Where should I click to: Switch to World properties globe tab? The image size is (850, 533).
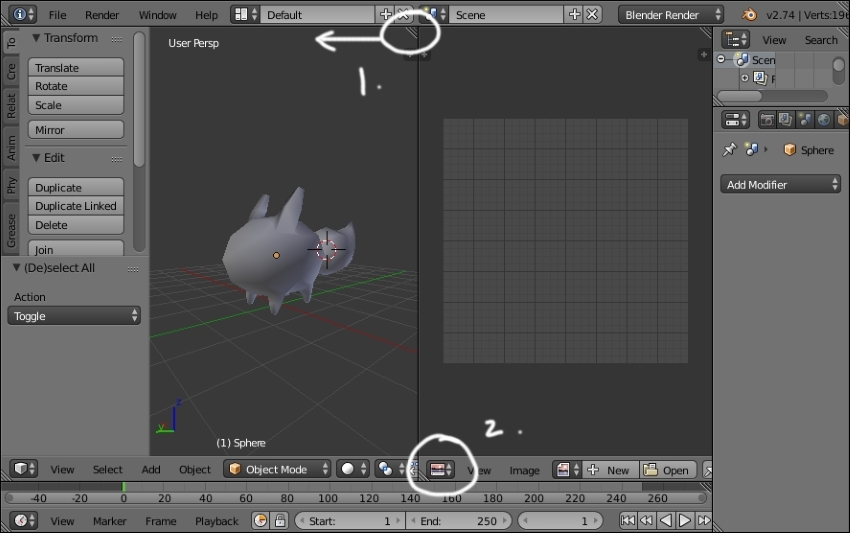point(823,120)
